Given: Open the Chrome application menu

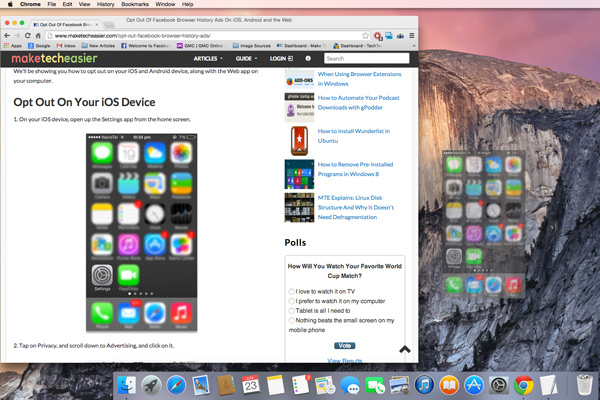Looking at the screenshot, I should pyautogui.click(x=30, y=4).
